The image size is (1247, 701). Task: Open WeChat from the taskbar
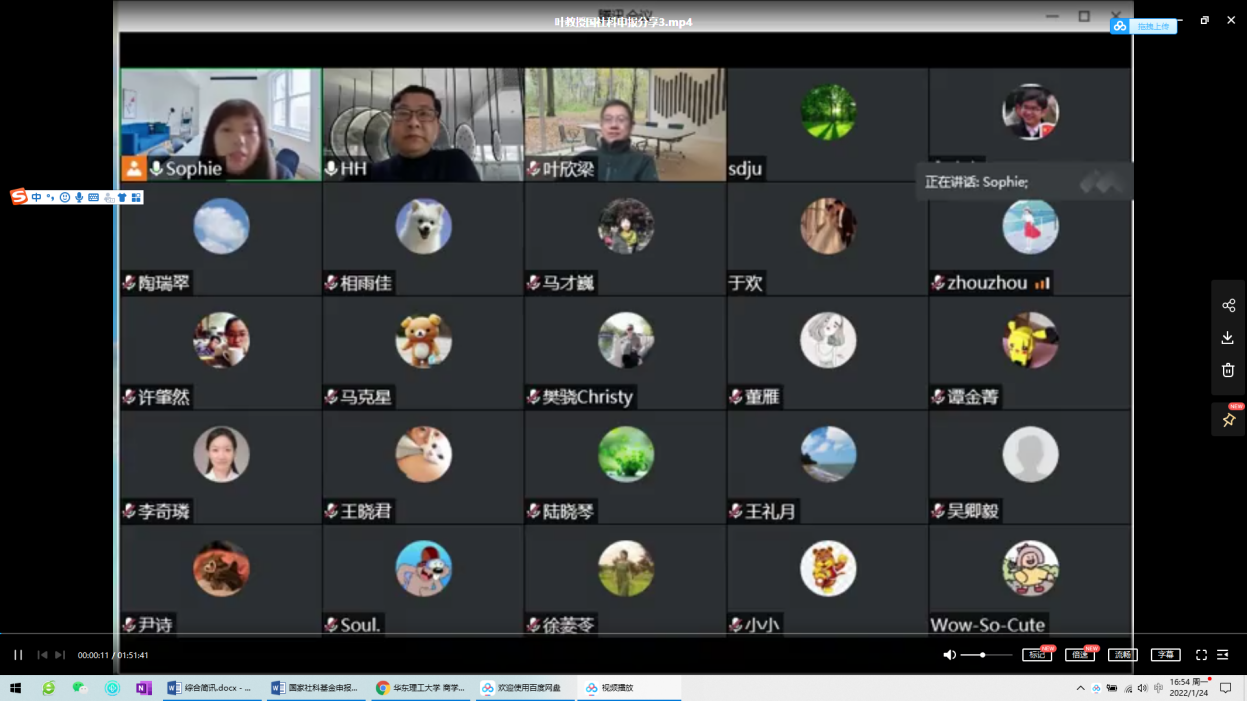pos(80,688)
